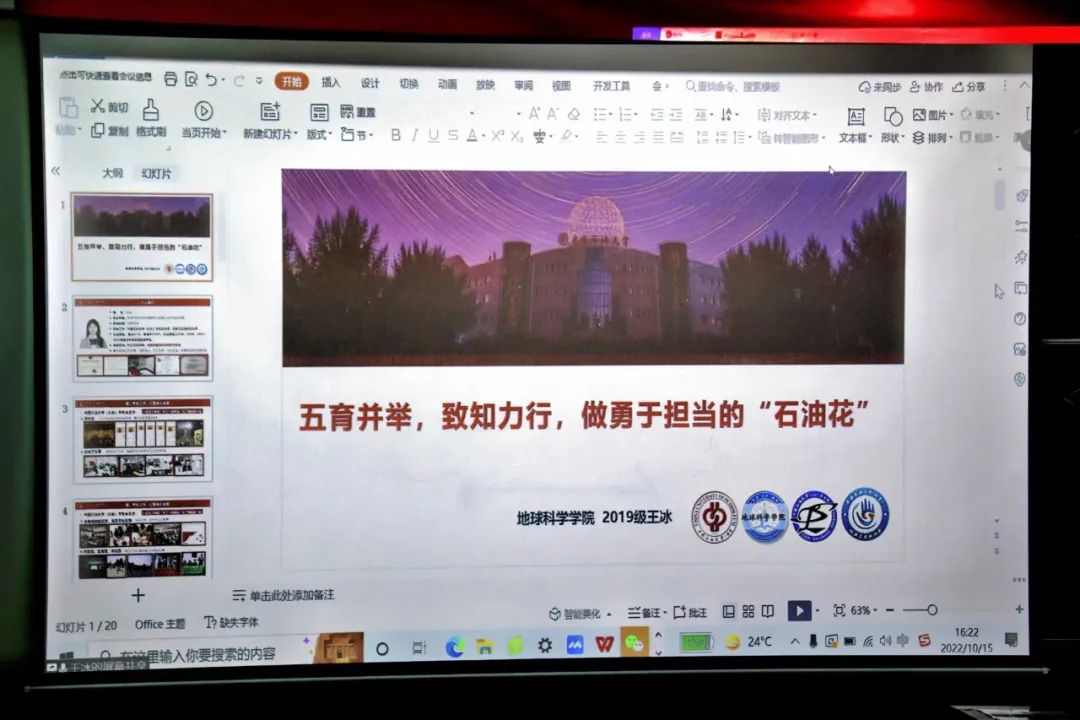The height and width of the screenshot is (720, 1080).
Task: Open the arrange (排列) dropdown
Action: click(x=936, y=138)
